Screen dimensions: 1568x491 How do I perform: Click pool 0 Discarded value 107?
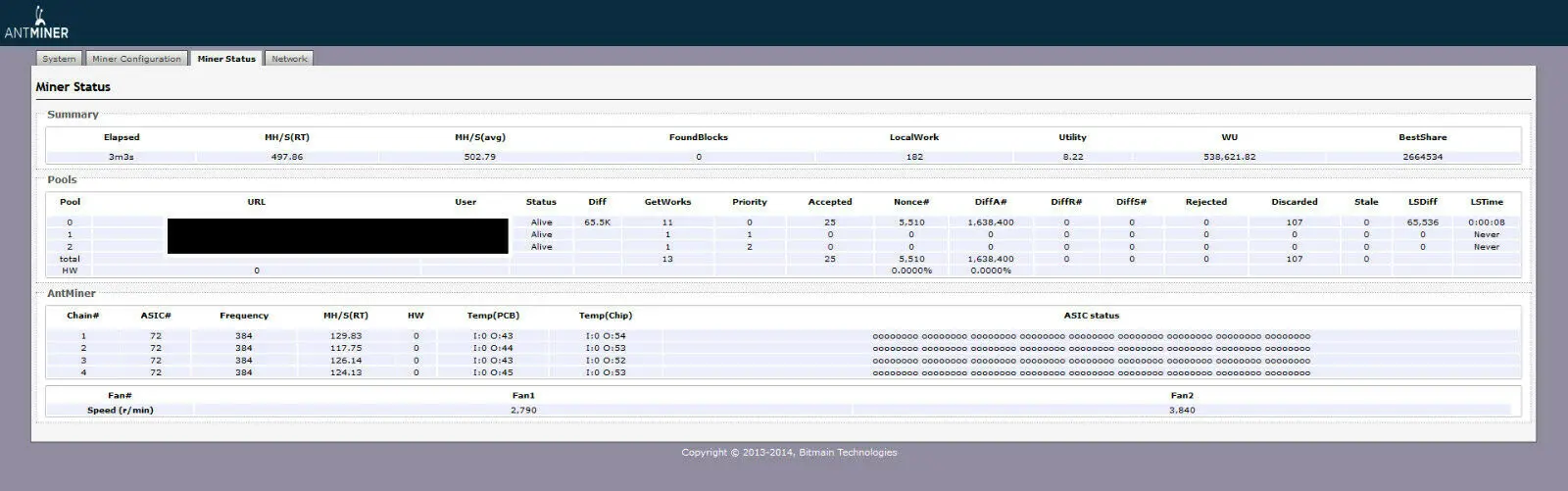pyautogui.click(x=1295, y=222)
